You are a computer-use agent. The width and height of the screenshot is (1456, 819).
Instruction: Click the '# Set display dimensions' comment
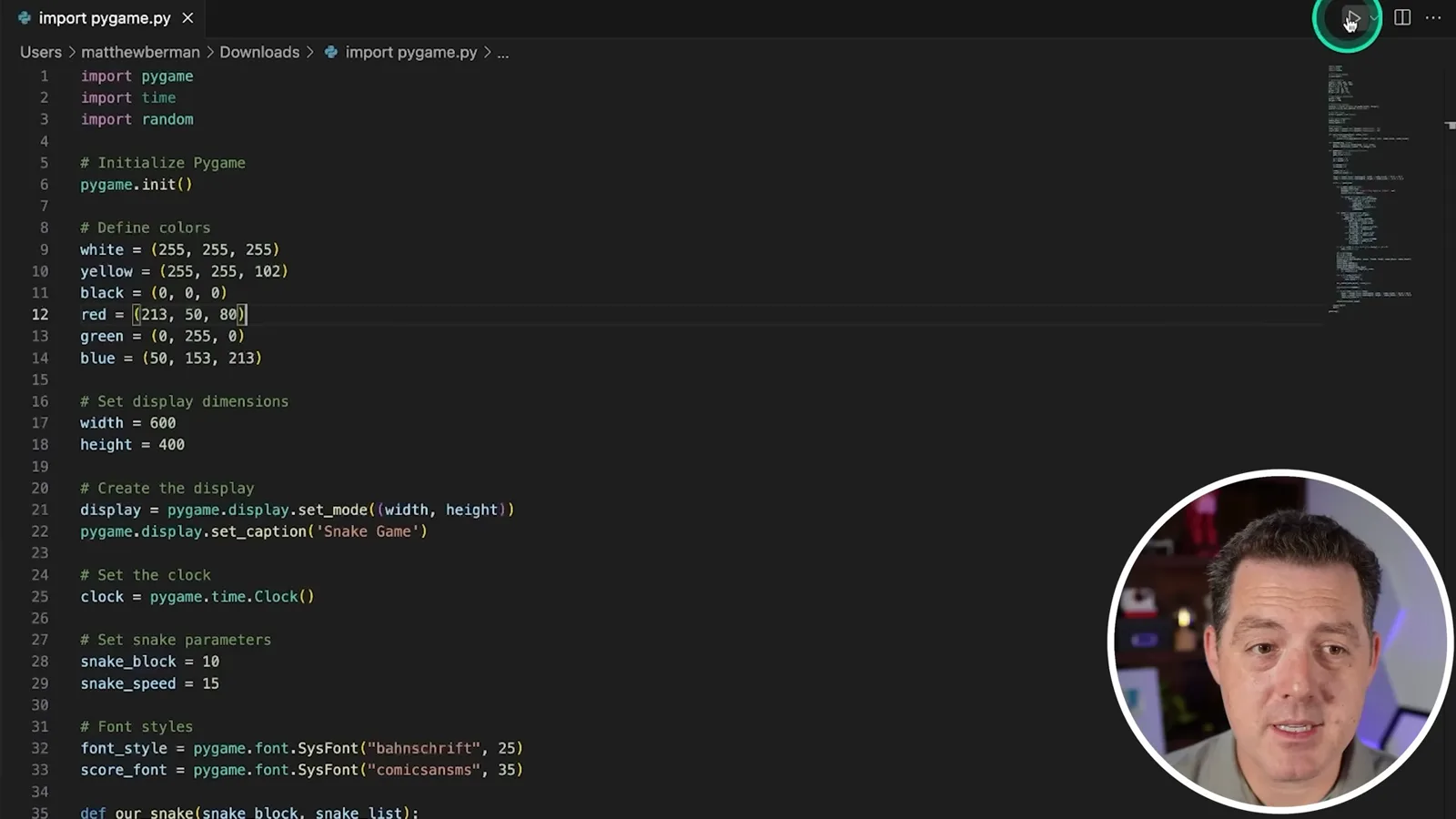tap(185, 401)
